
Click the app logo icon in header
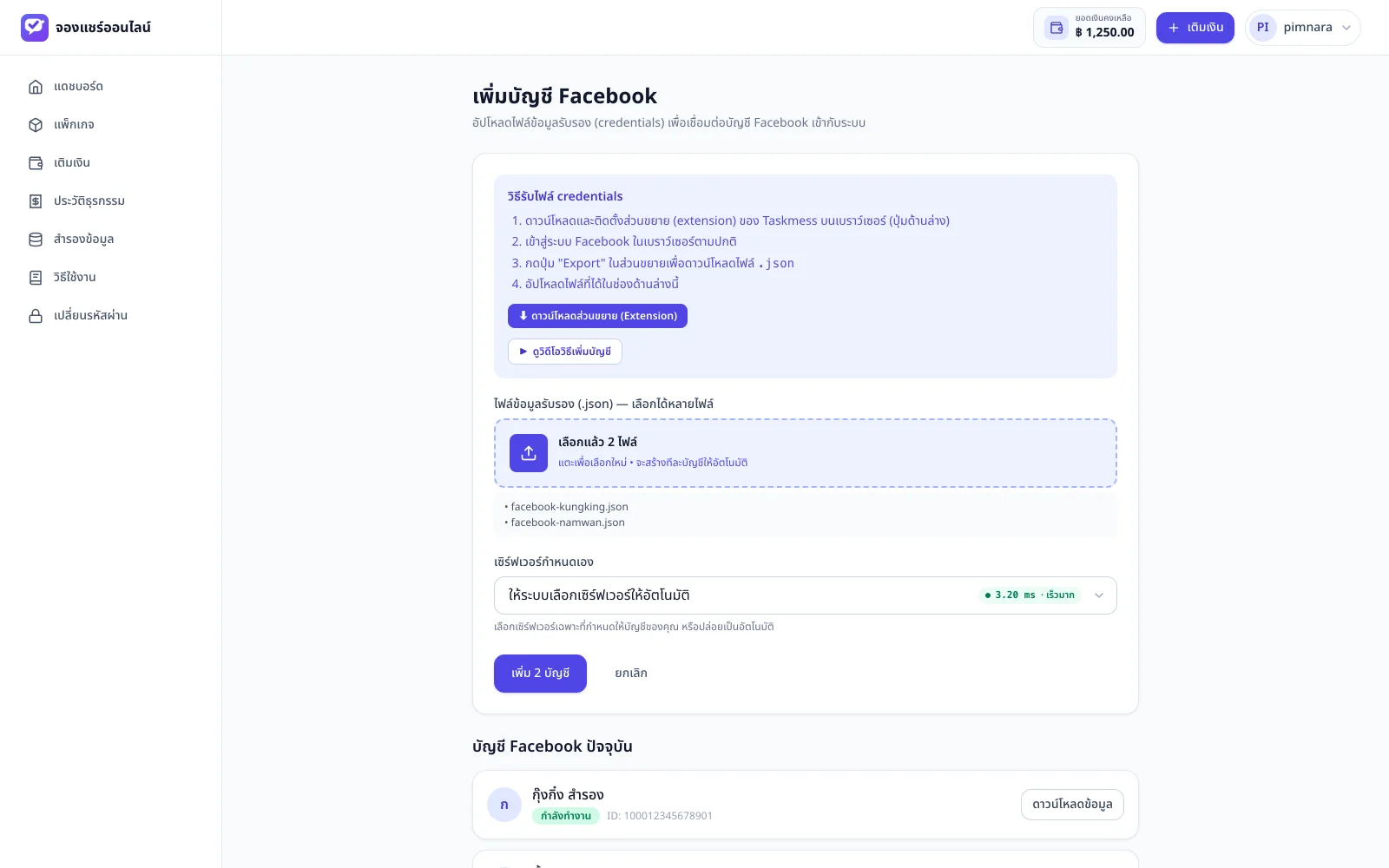pyautogui.click(x=35, y=28)
